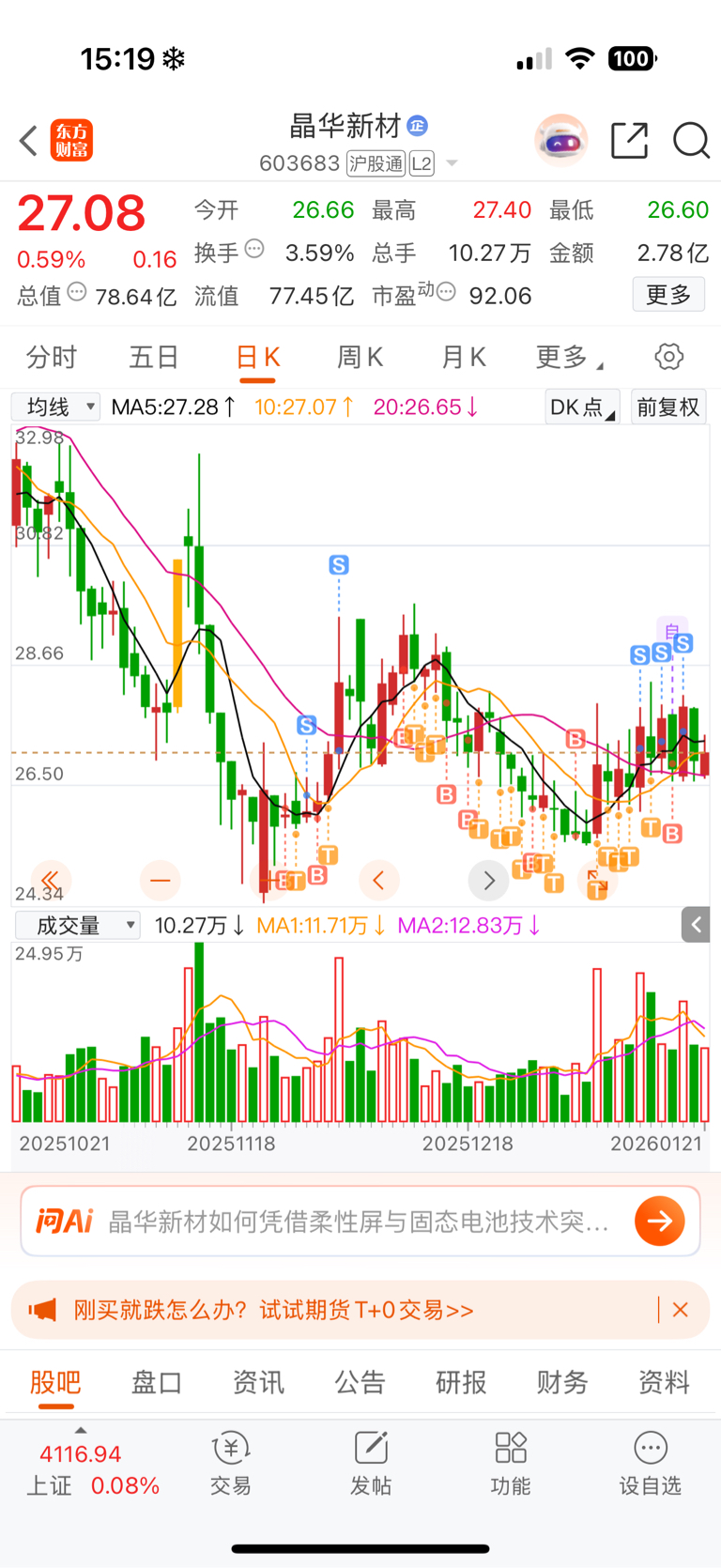Open the 均线 indicator dropdown
The height and width of the screenshot is (1568, 721).
pos(55,407)
